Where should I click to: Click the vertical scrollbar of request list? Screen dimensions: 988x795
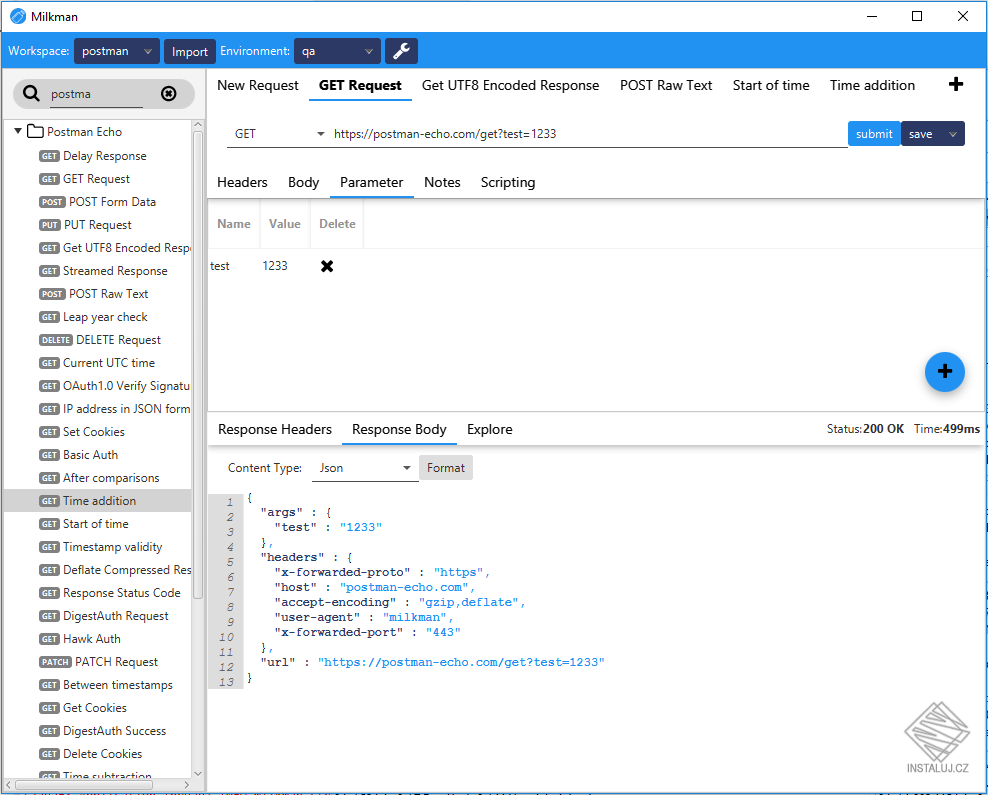(x=198, y=365)
